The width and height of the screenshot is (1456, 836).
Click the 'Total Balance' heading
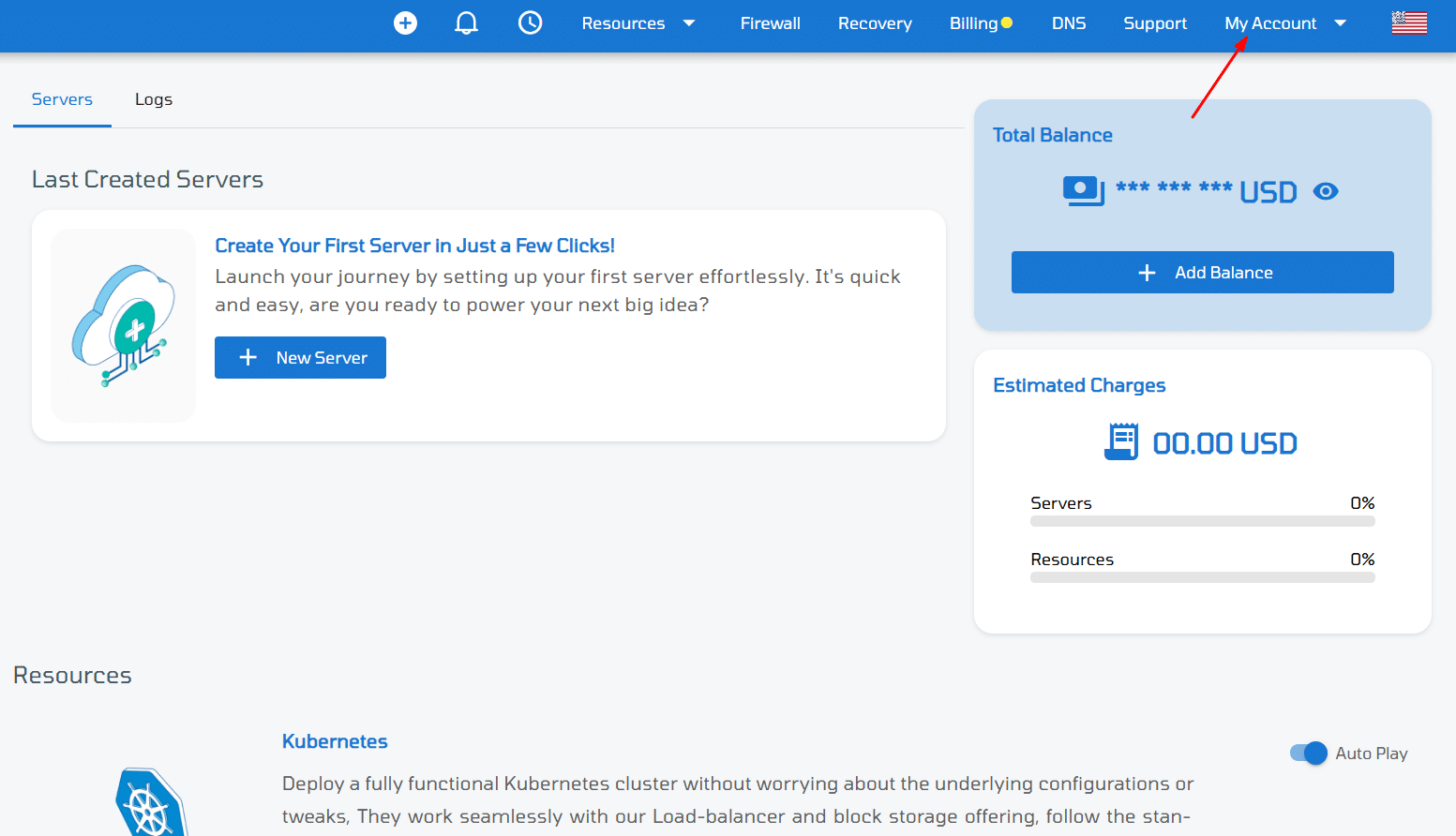1053,135
